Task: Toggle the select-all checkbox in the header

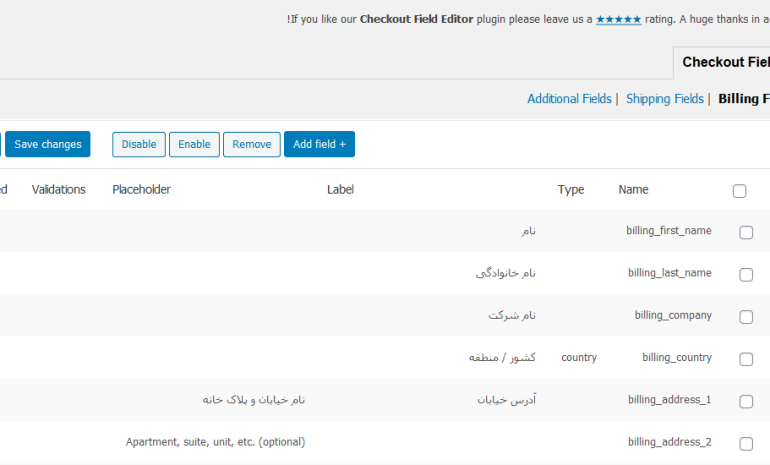Action: tap(739, 191)
